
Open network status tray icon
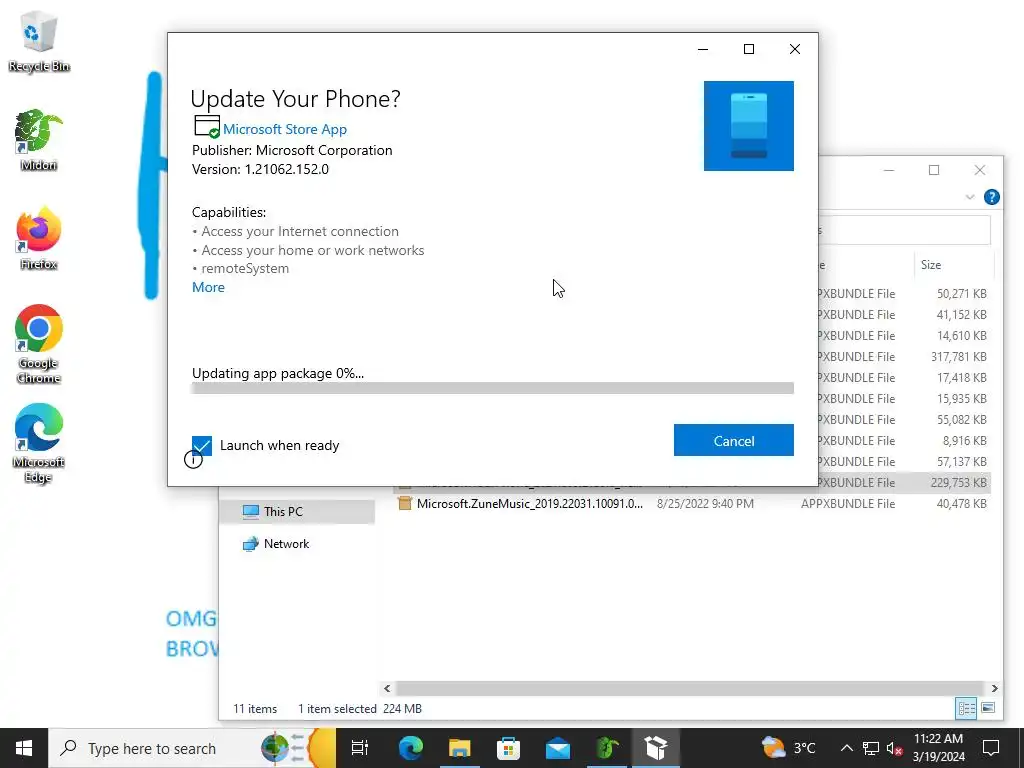(871, 748)
